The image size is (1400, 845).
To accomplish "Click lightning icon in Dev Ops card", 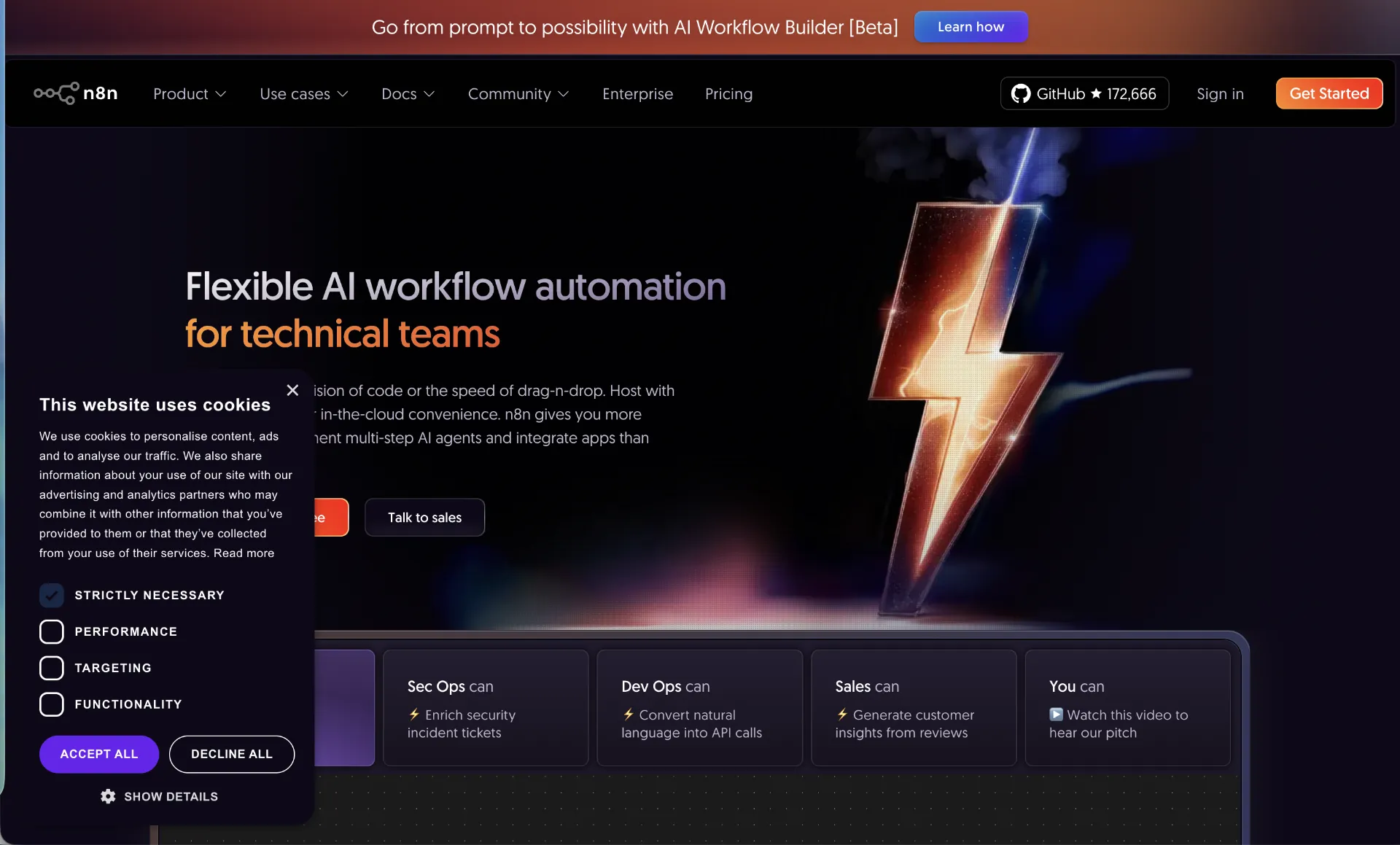I will pyautogui.click(x=628, y=714).
